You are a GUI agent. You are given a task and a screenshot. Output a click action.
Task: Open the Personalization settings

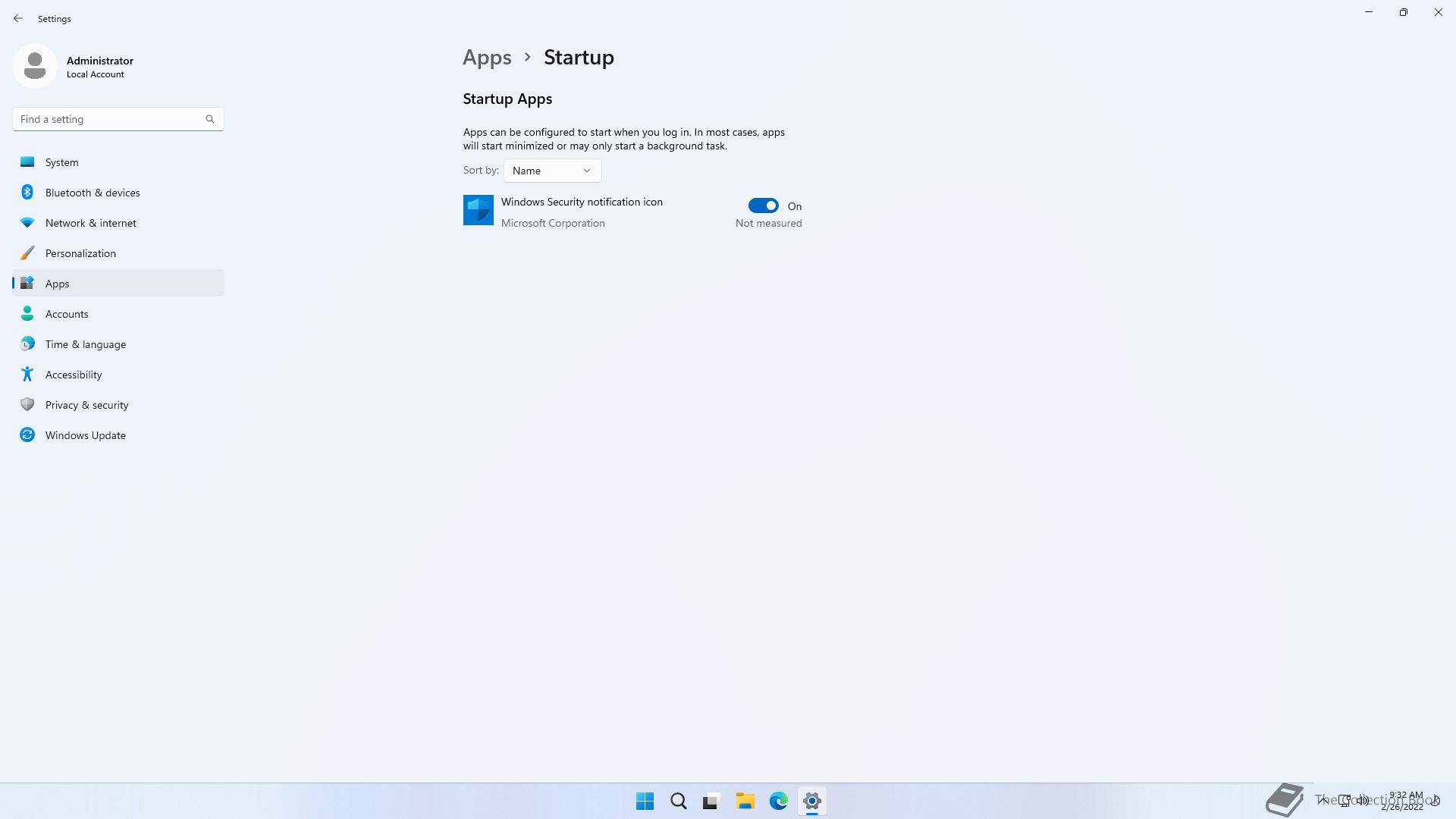[x=80, y=253]
